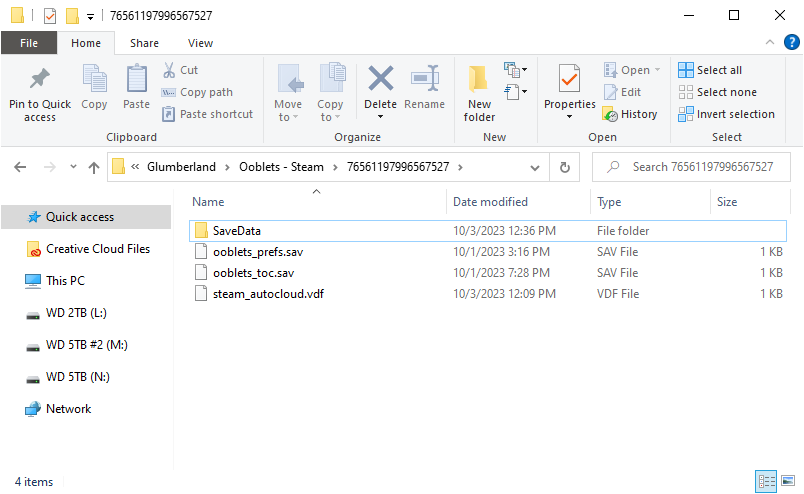Screen dimensions: 804x494
Task: Open Quick access in the sidebar
Action: pos(86,217)
